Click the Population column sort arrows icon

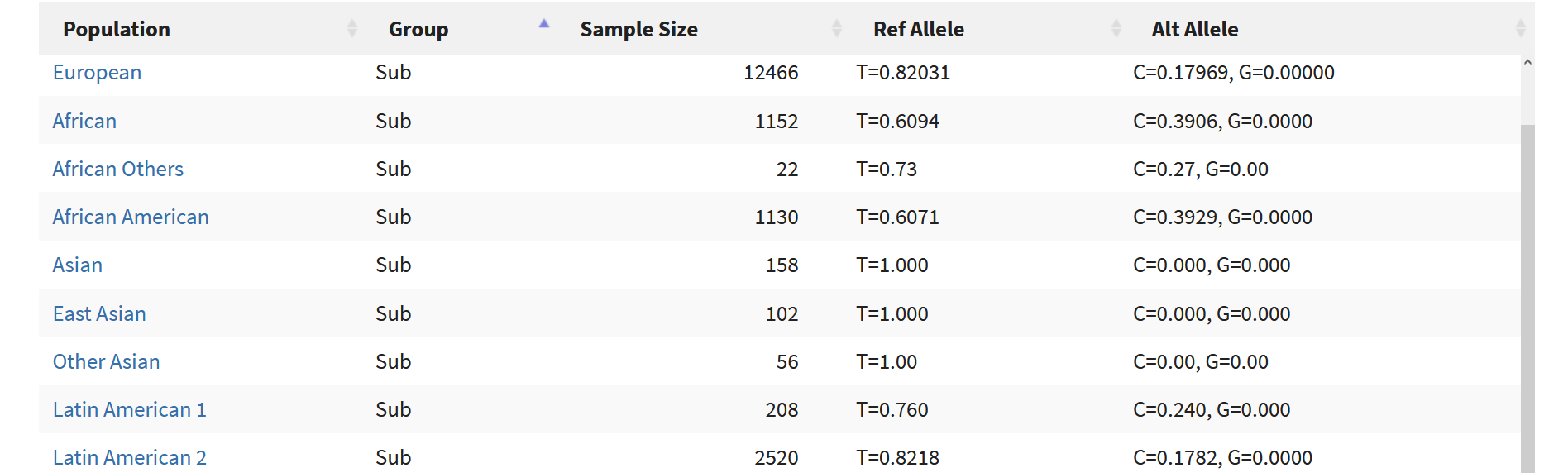[x=352, y=29]
